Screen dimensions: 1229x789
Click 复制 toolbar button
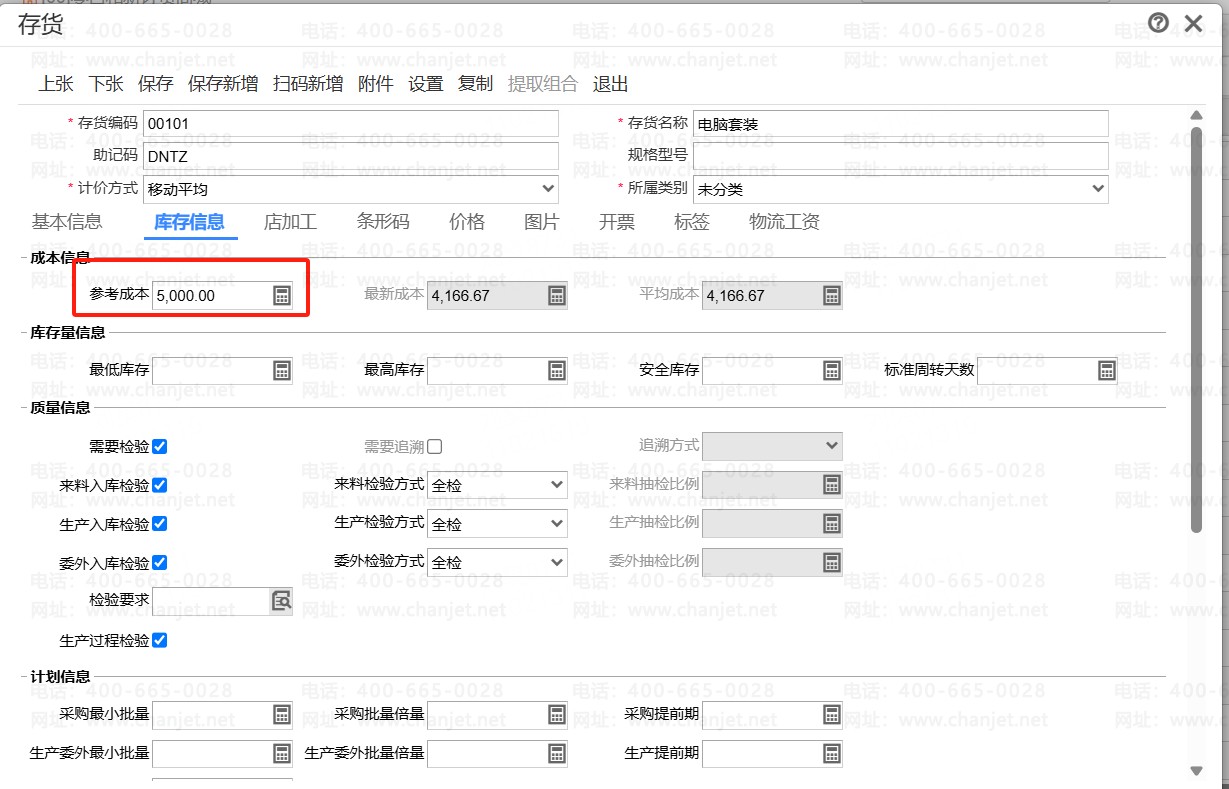(x=476, y=84)
